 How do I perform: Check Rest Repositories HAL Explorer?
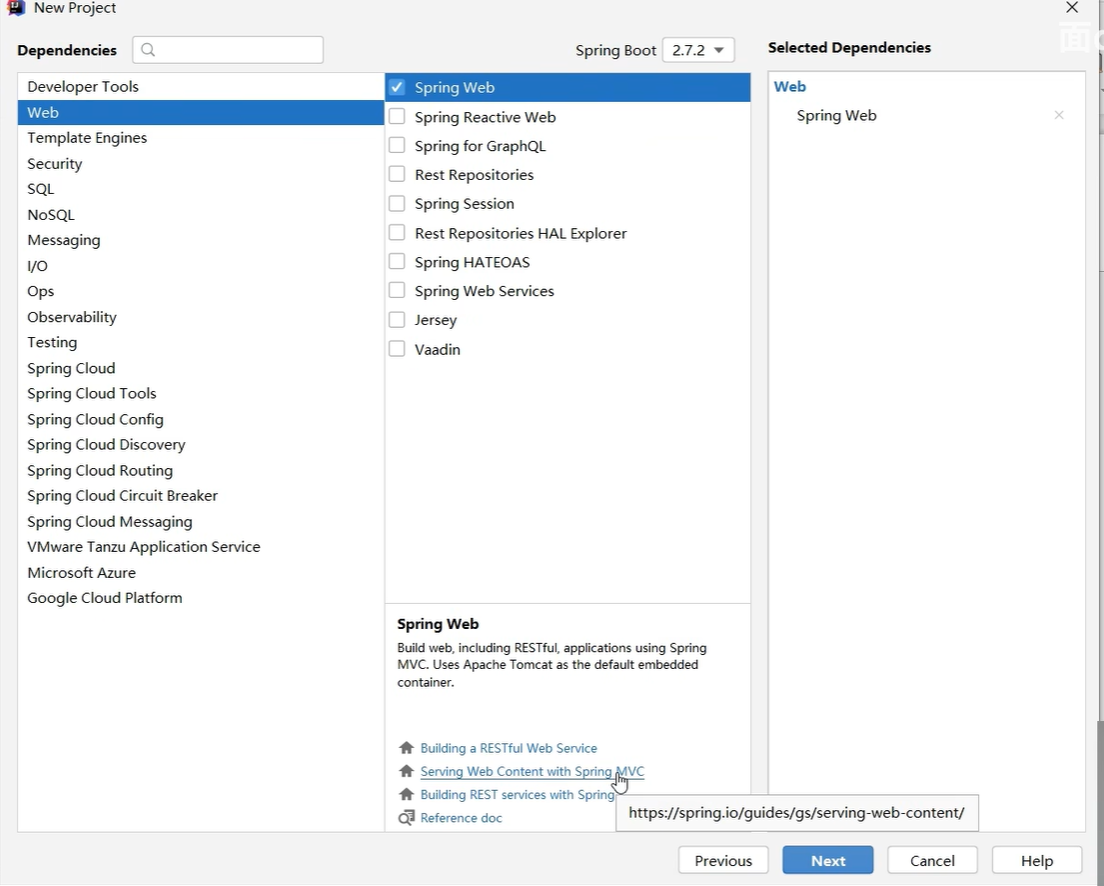click(397, 232)
